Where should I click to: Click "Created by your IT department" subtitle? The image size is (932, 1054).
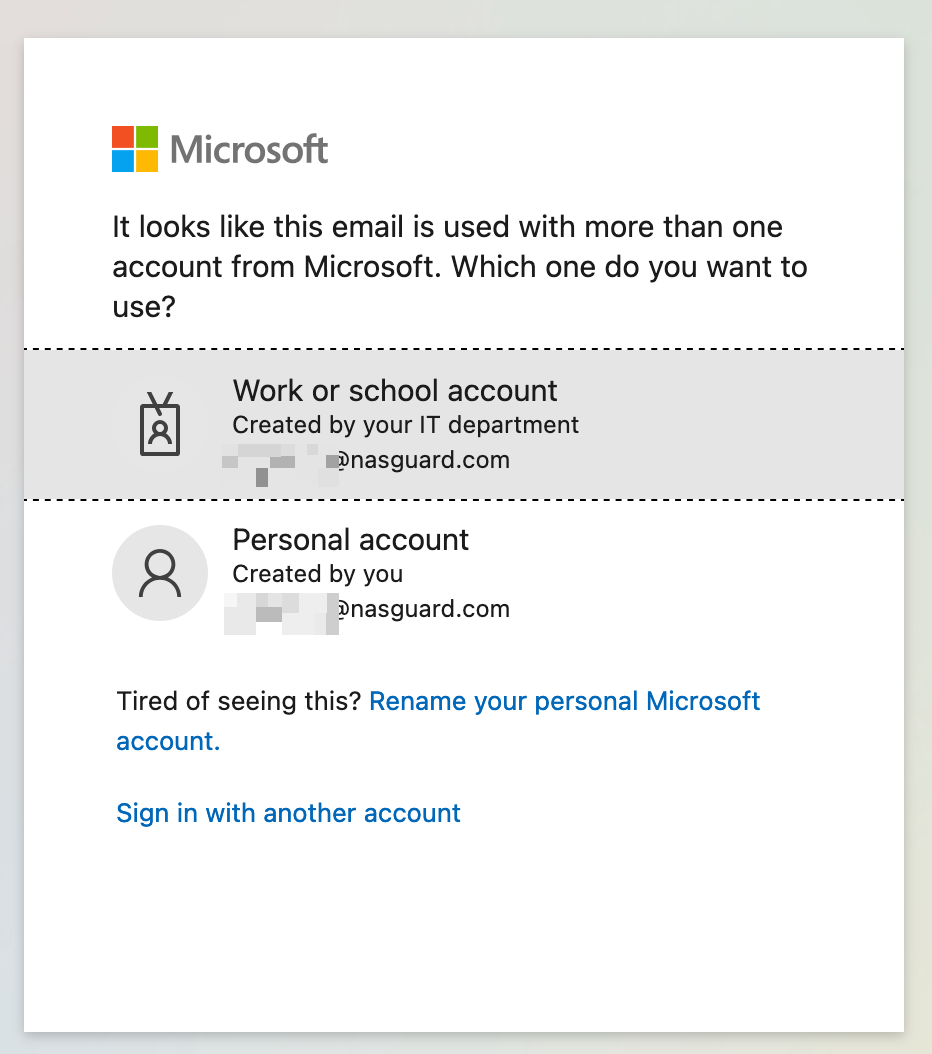coord(405,425)
